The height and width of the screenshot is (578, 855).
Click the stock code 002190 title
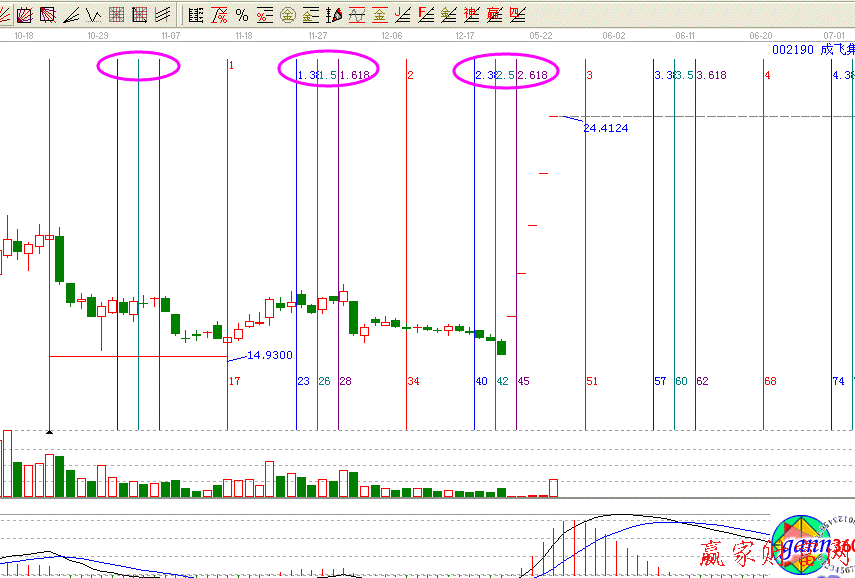(x=793, y=49)
